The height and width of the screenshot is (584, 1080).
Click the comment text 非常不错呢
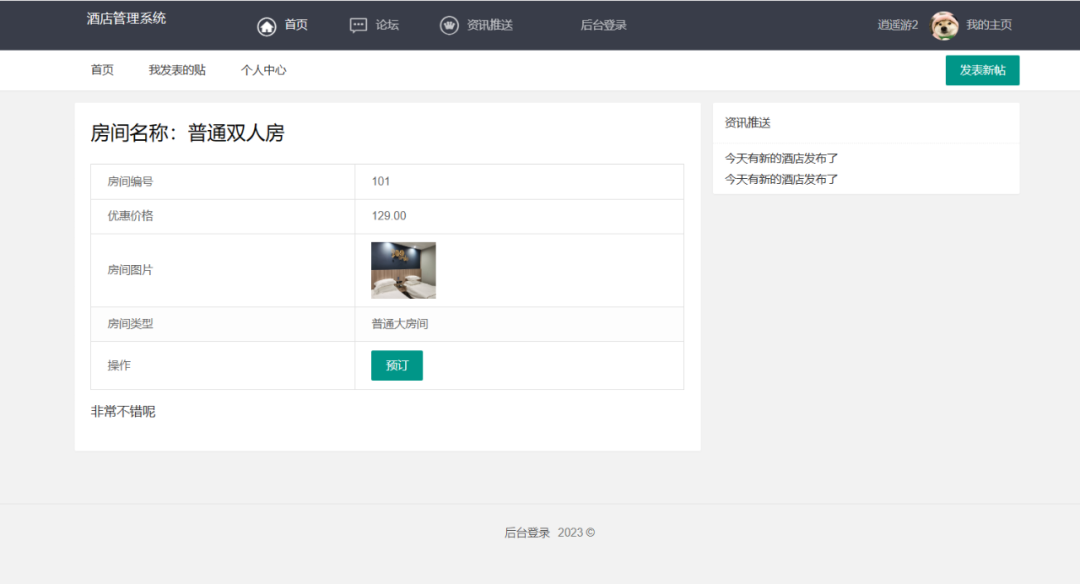123,411
